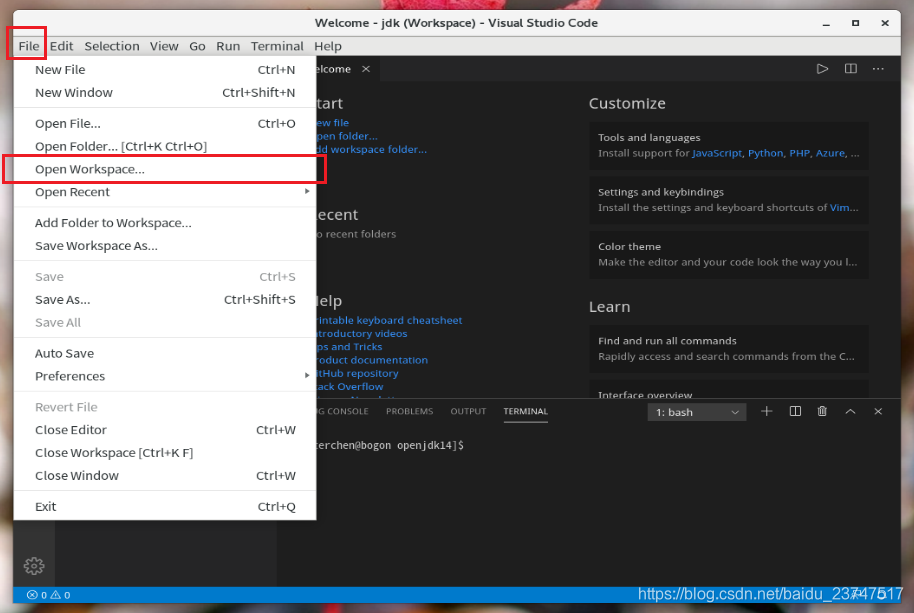The image size is (914, 613).
Task: Select Open Folder... menu entry
Action: tap(165, 146)
